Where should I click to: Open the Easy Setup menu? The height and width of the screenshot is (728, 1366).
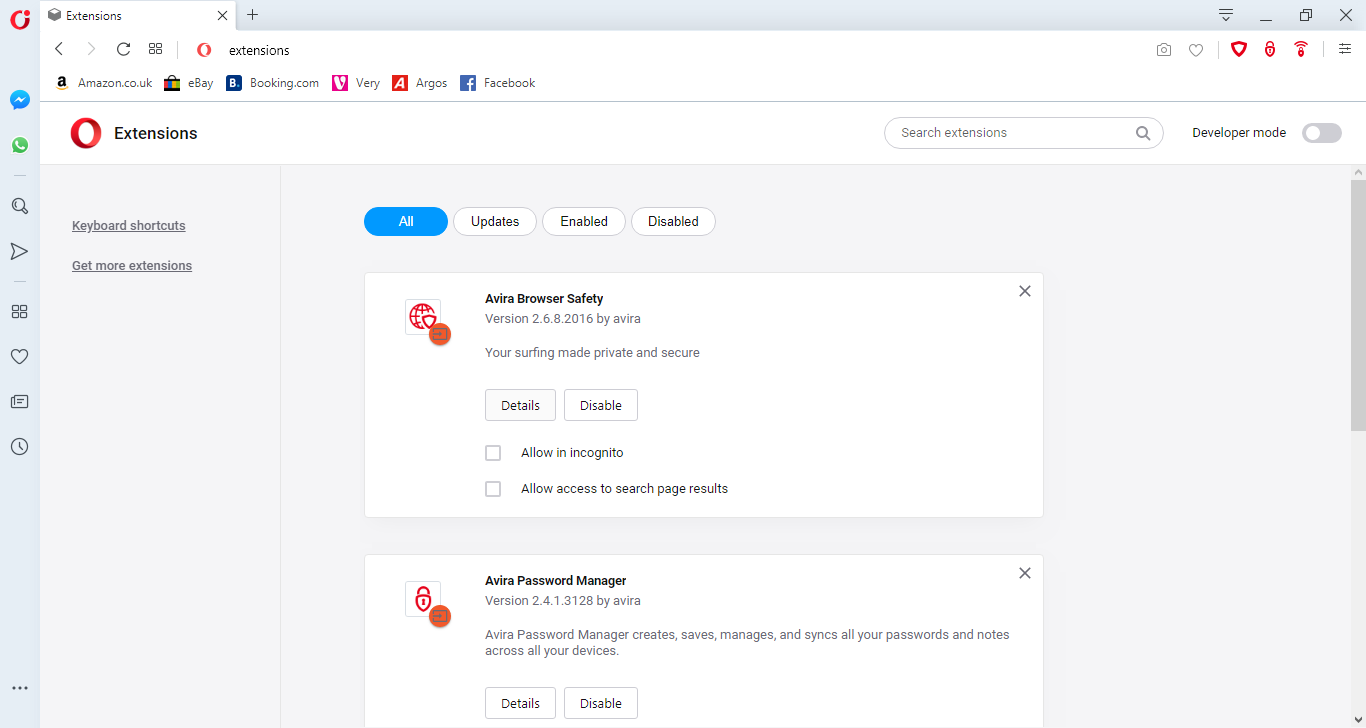[x=1345, y=49]
